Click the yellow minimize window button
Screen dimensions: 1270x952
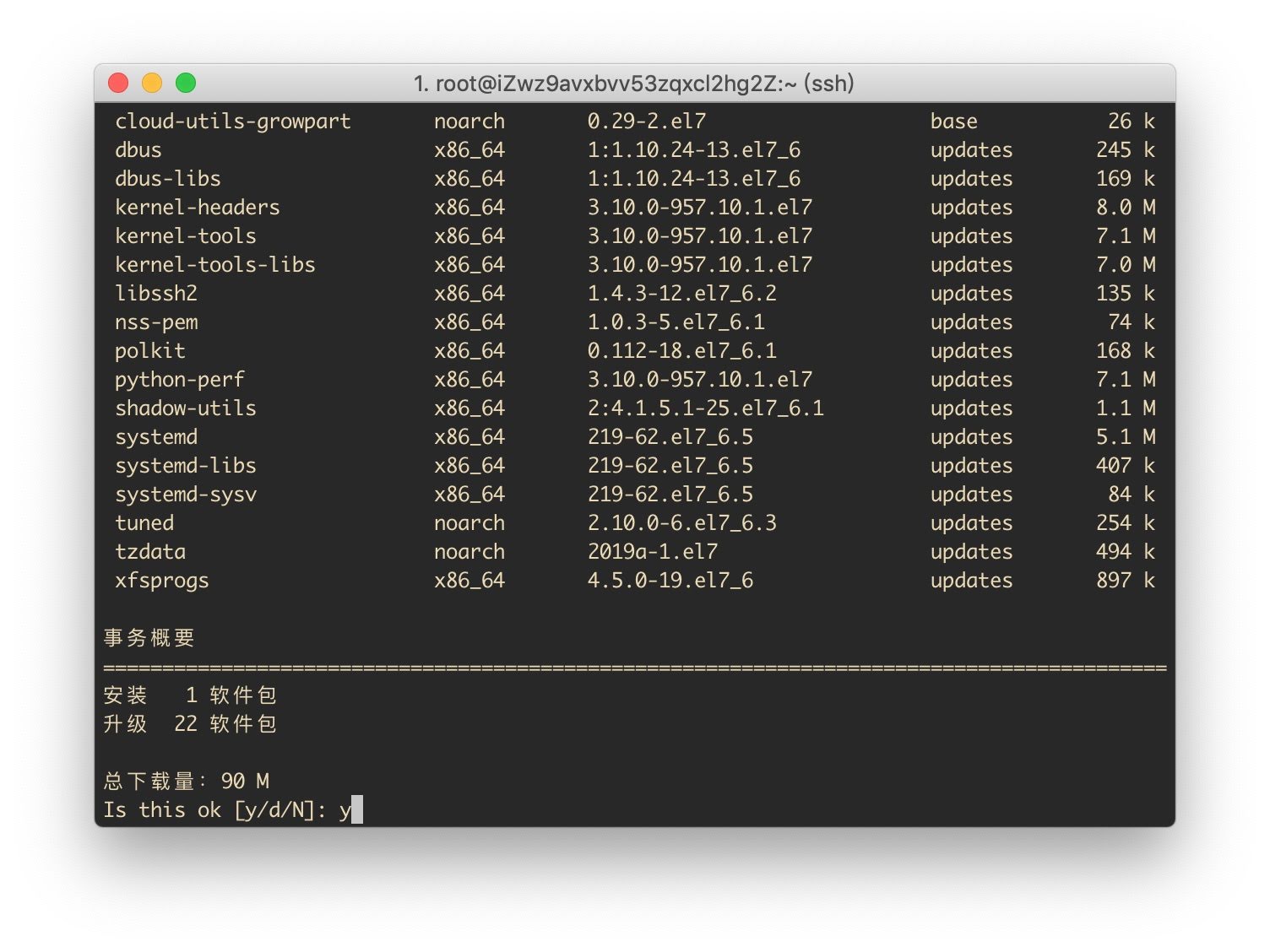click(x=152, y=83)
